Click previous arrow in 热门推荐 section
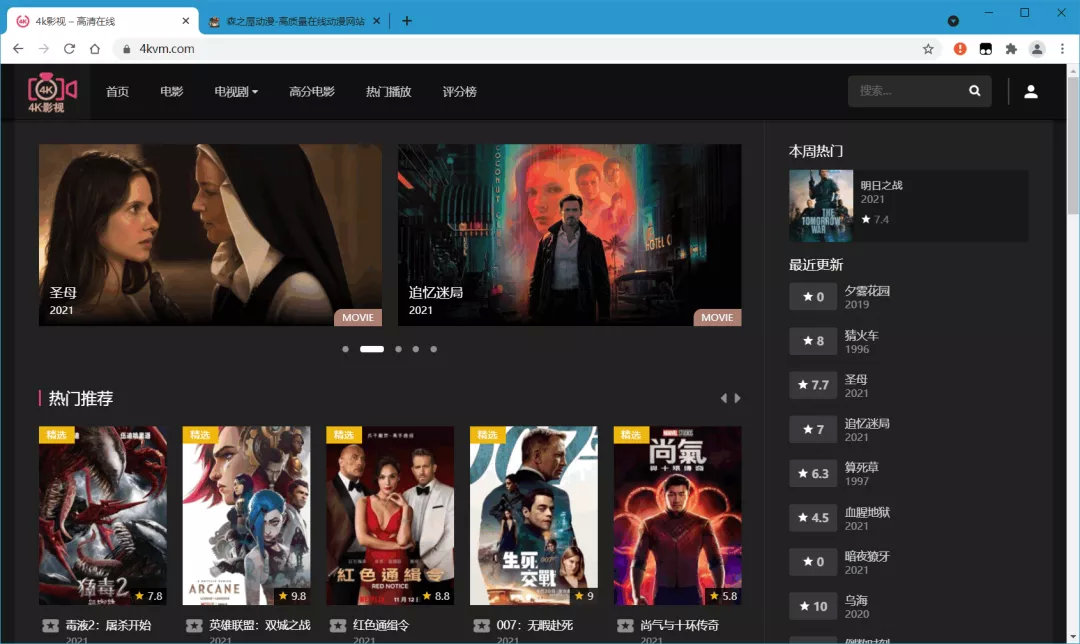 point(723,398)
